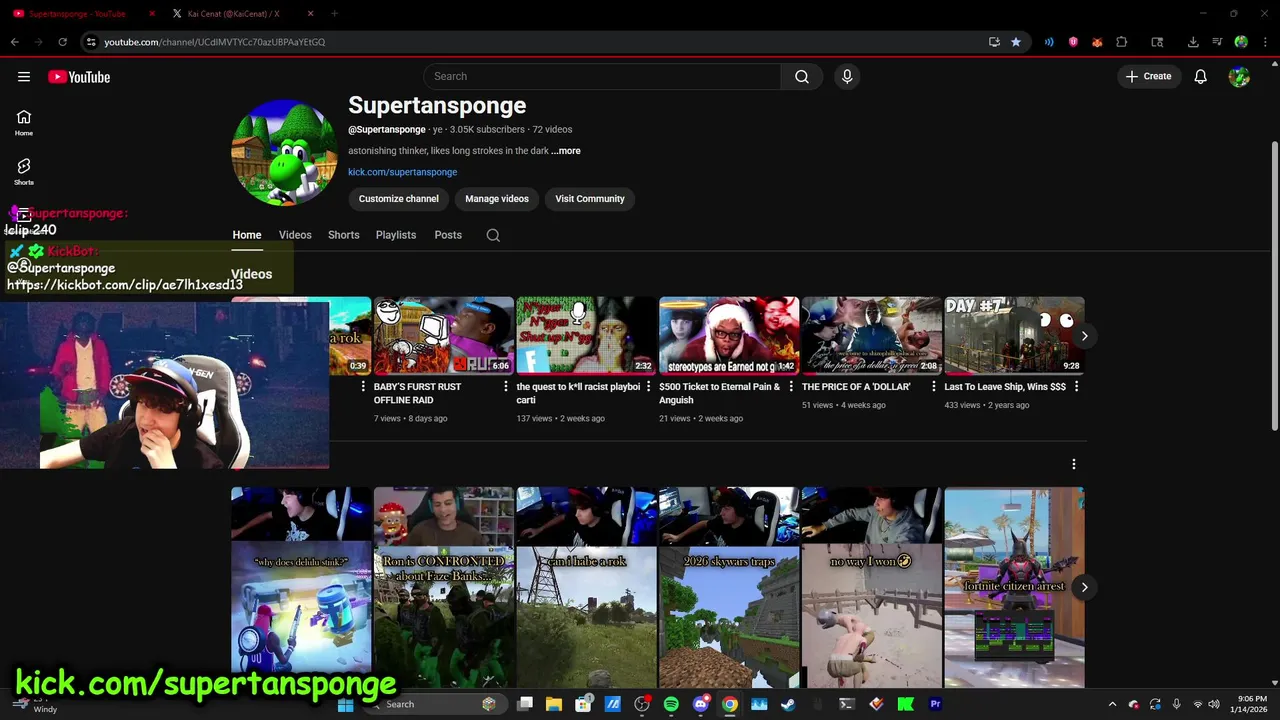Open a new browser tab
The width and height of the screenshot is (1280, 720).
pos(334,14)
